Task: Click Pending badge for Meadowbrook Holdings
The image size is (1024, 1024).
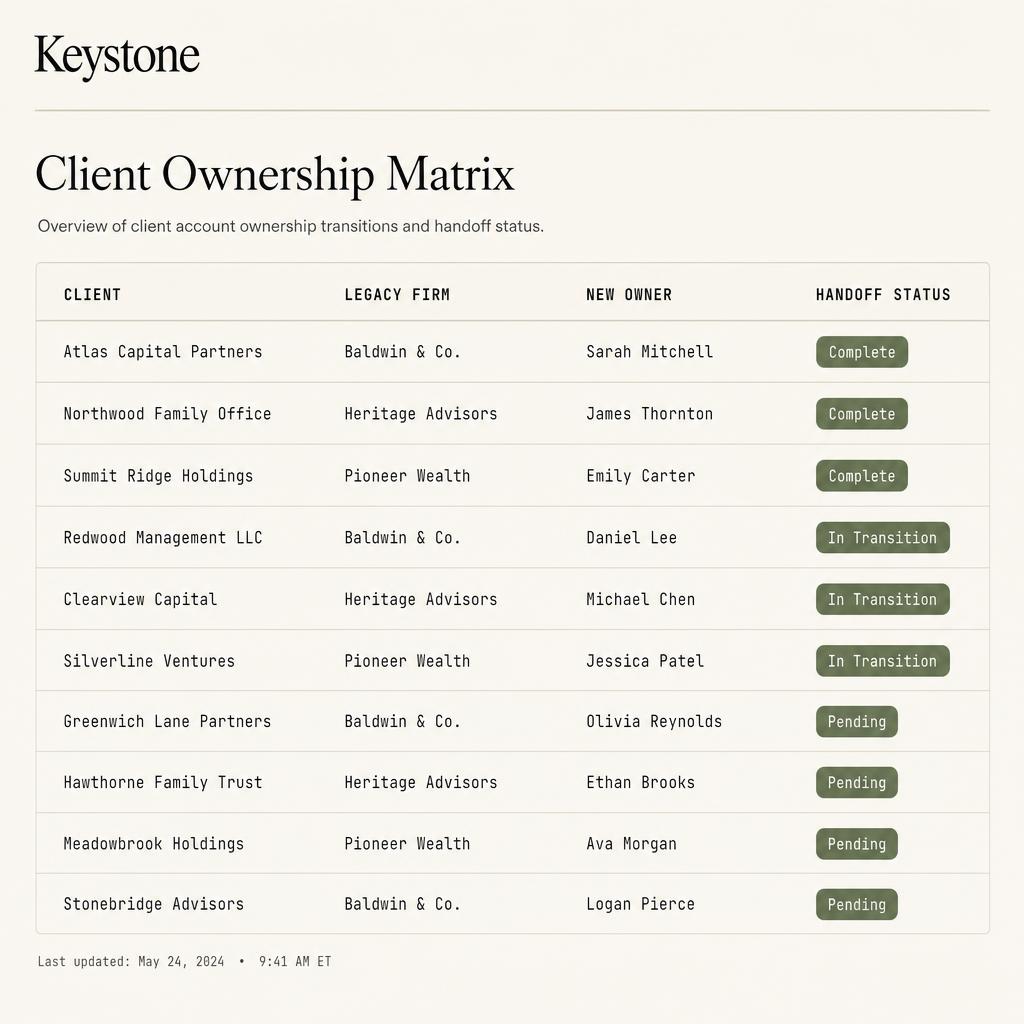Action: (856, 844)
